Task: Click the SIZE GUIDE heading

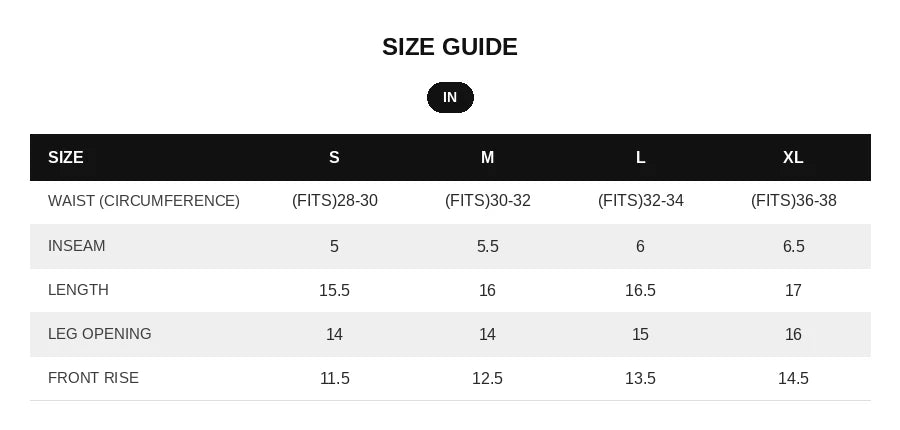Action: [x=450, y=47]
